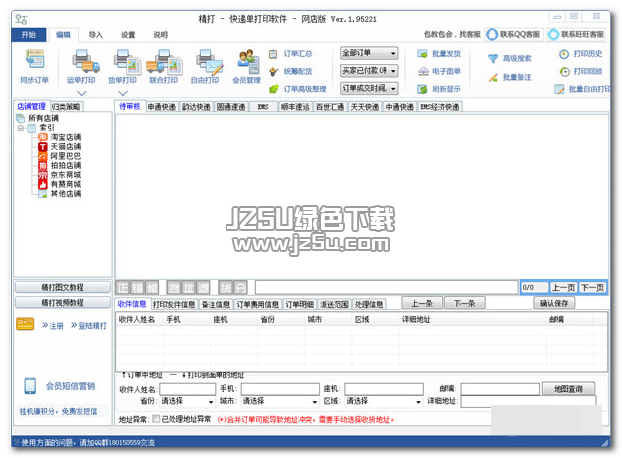Click the 下一页 next page button

(593, 287)
